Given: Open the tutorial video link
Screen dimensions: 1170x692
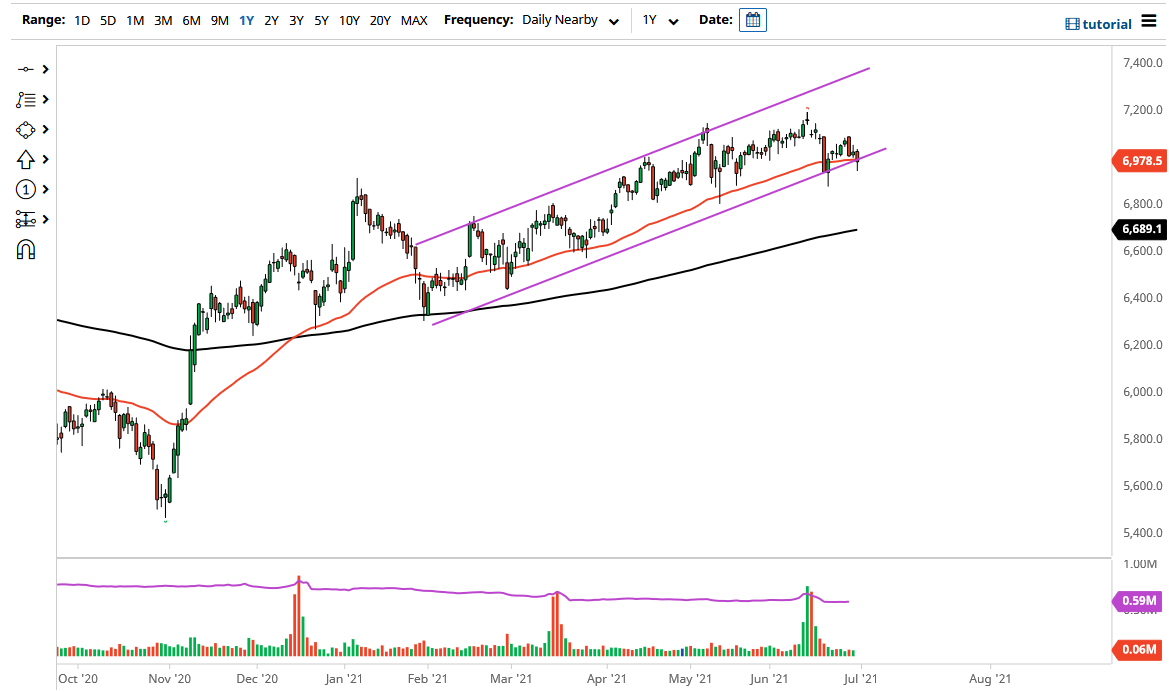Looking at the screenshot, I should coord(1098,24).
